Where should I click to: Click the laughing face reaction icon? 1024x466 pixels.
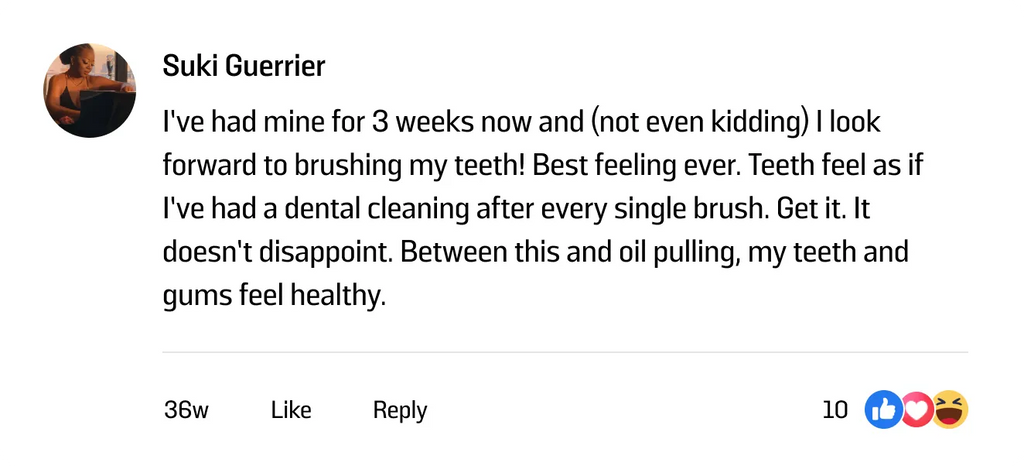click(x=951, y=410)
